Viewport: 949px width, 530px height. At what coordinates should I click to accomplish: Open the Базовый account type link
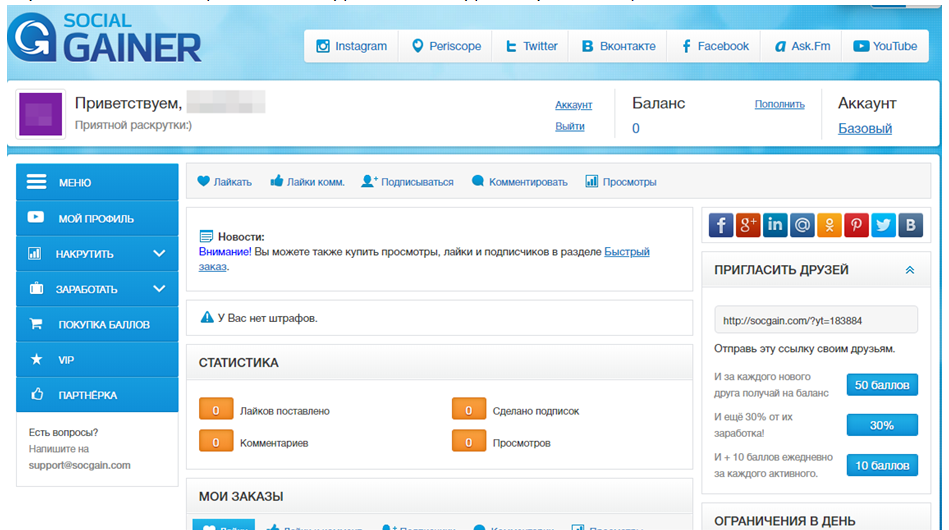click(x=865, y=128)
